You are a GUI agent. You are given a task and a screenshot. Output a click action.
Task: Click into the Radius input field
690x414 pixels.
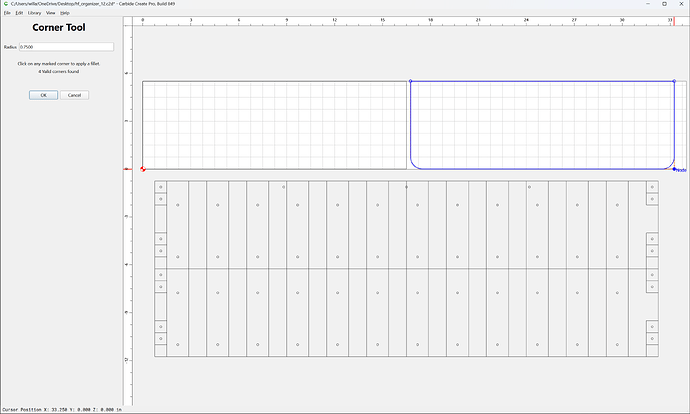[x=66, y=47]
